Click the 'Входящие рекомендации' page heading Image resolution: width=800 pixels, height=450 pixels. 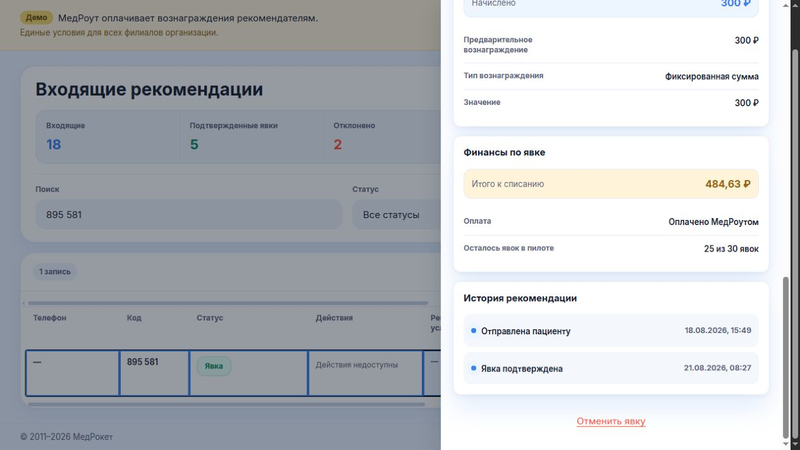(x=149, y=89)
